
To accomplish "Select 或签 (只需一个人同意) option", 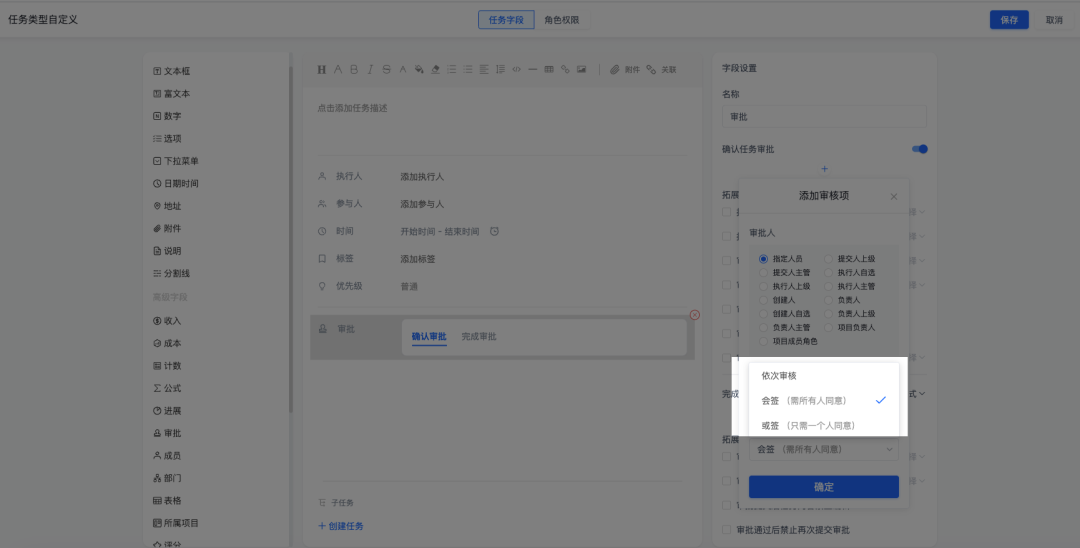I will pos(808,426).
